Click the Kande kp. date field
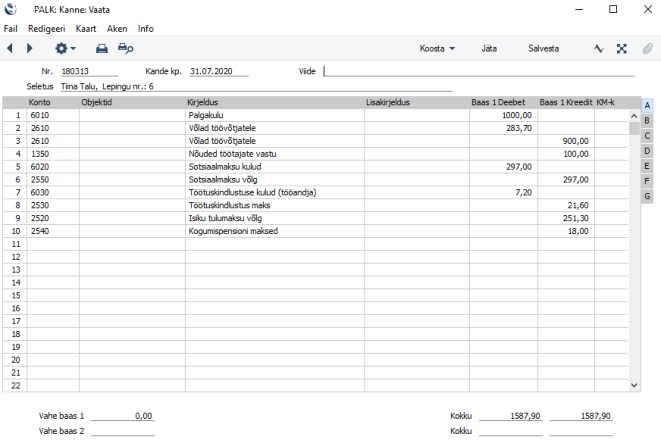This screenshot has height=440, width=661. point(219,71)
